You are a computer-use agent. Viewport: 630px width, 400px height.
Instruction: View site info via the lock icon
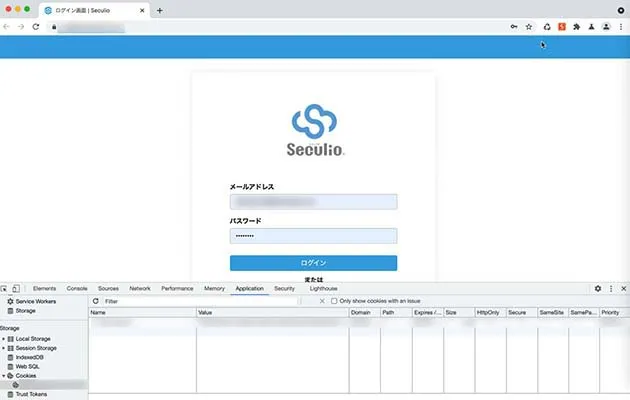click(x=54, y=27)
